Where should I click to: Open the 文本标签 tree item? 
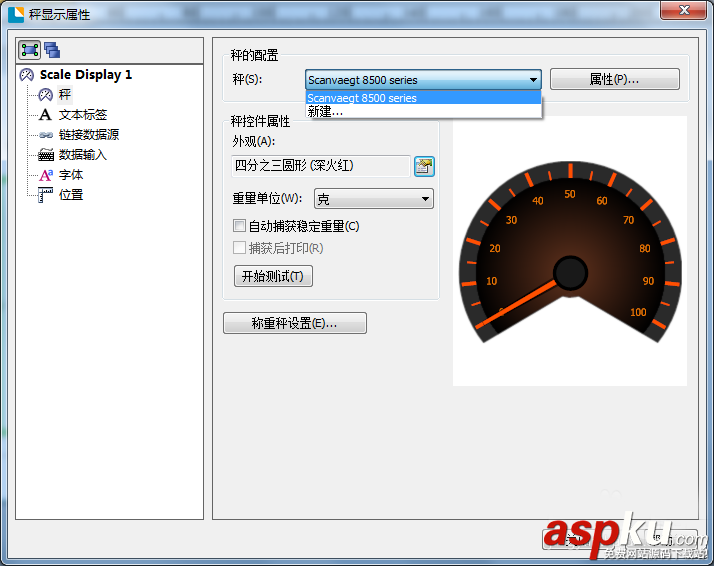click(83, 115)
